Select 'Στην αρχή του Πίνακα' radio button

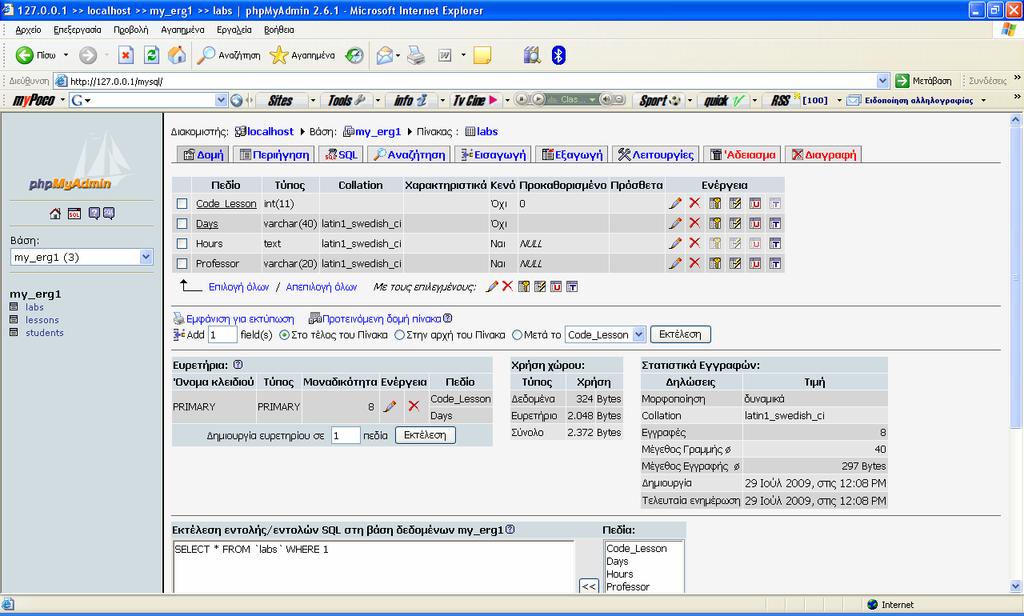399,335
